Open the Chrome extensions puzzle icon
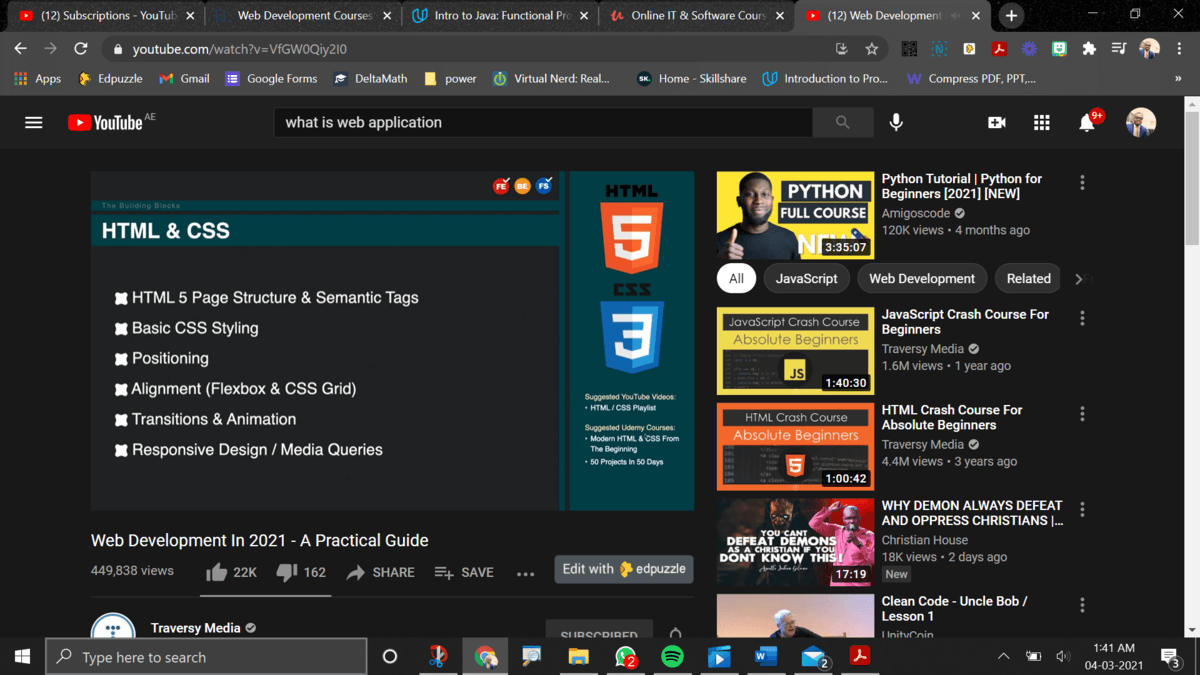The width and height of the screenshot is (1200, 675). tap(1089, 49)
